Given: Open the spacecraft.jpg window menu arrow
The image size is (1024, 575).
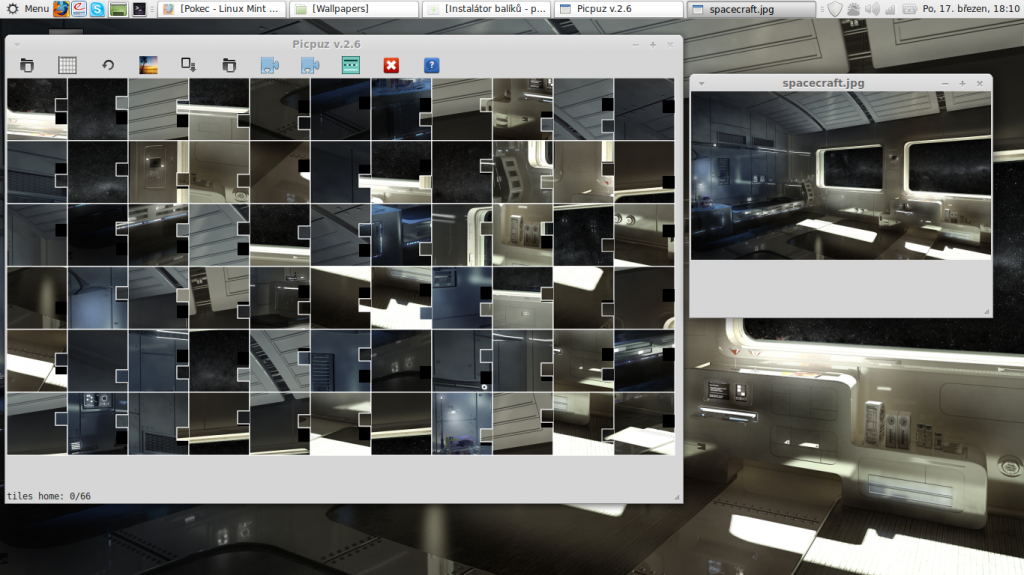Looking at the screenshot, I should click(x=701, y=84).
